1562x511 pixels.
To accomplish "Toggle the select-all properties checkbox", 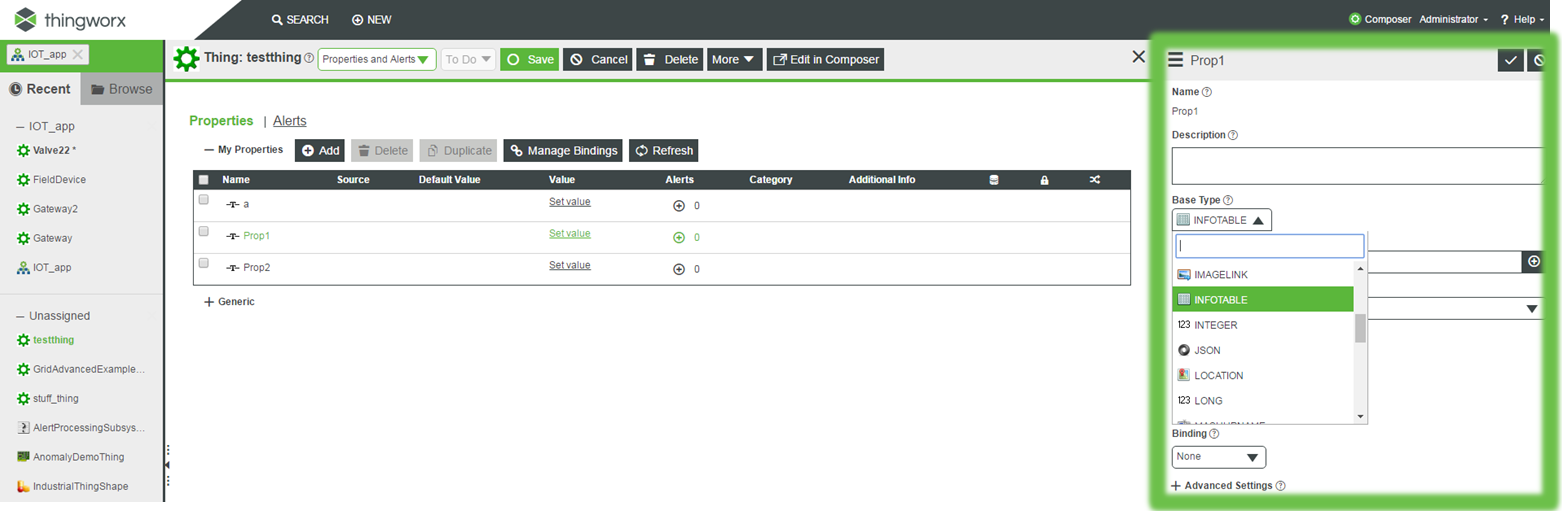I will (x=204, y=180).
